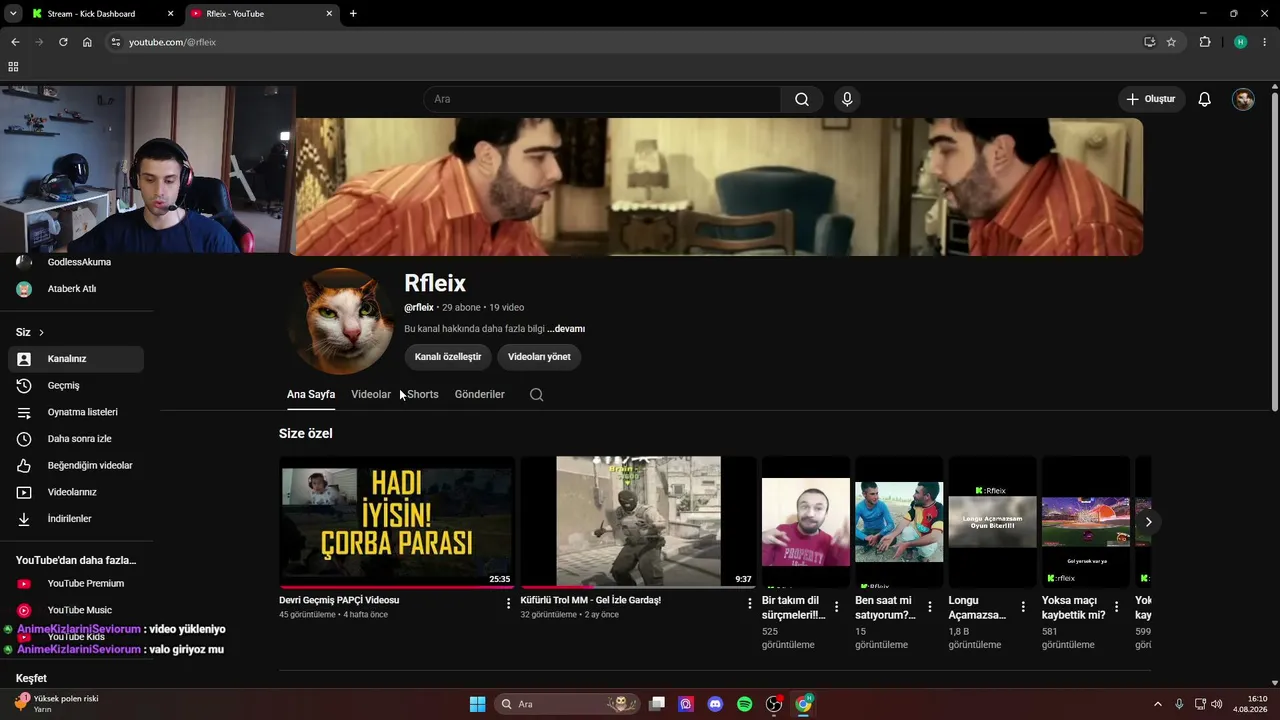This screenshot has width=1280, height=720.
Task: Open Oynatma listeleri in sidebar
Action: coord(76,412)
